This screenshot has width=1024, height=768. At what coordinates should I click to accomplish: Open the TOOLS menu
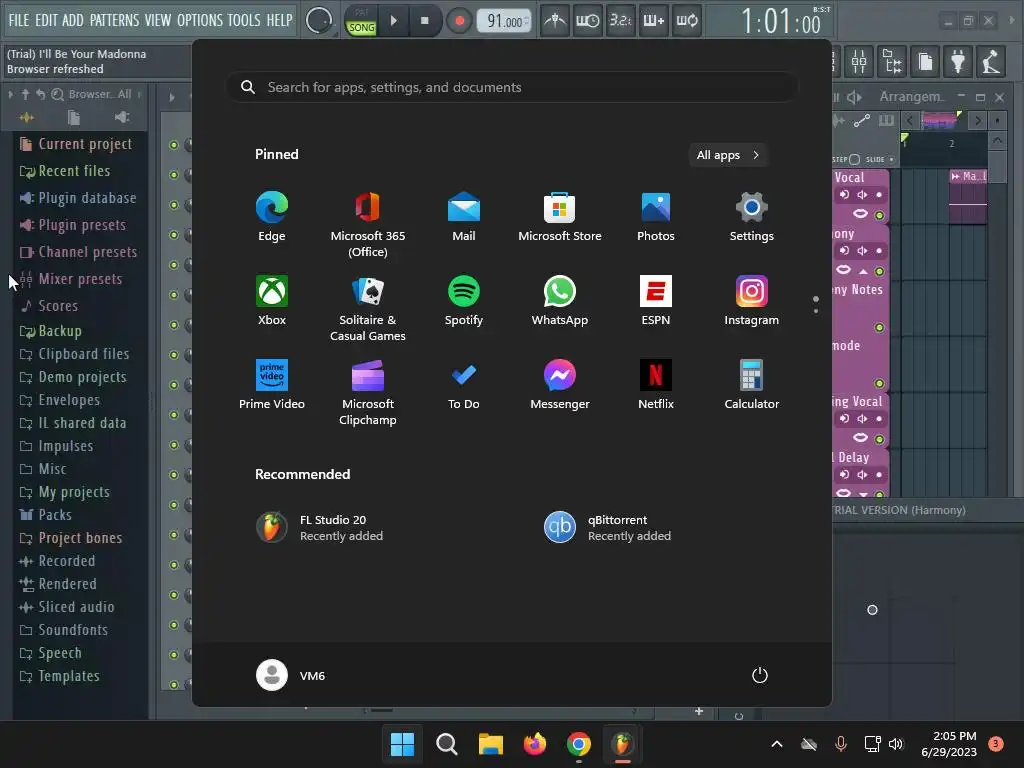point(244,20)
